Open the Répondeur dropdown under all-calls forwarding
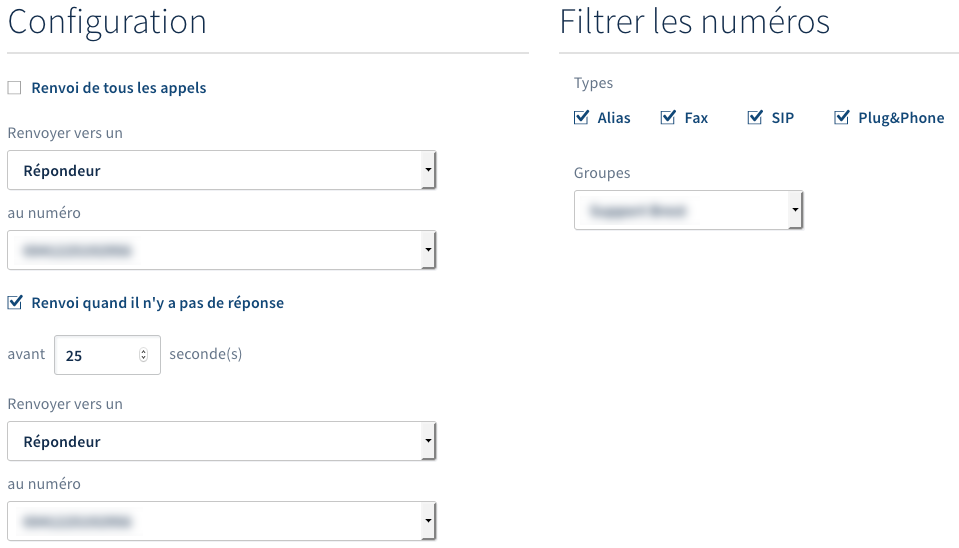 coord(221,170)
